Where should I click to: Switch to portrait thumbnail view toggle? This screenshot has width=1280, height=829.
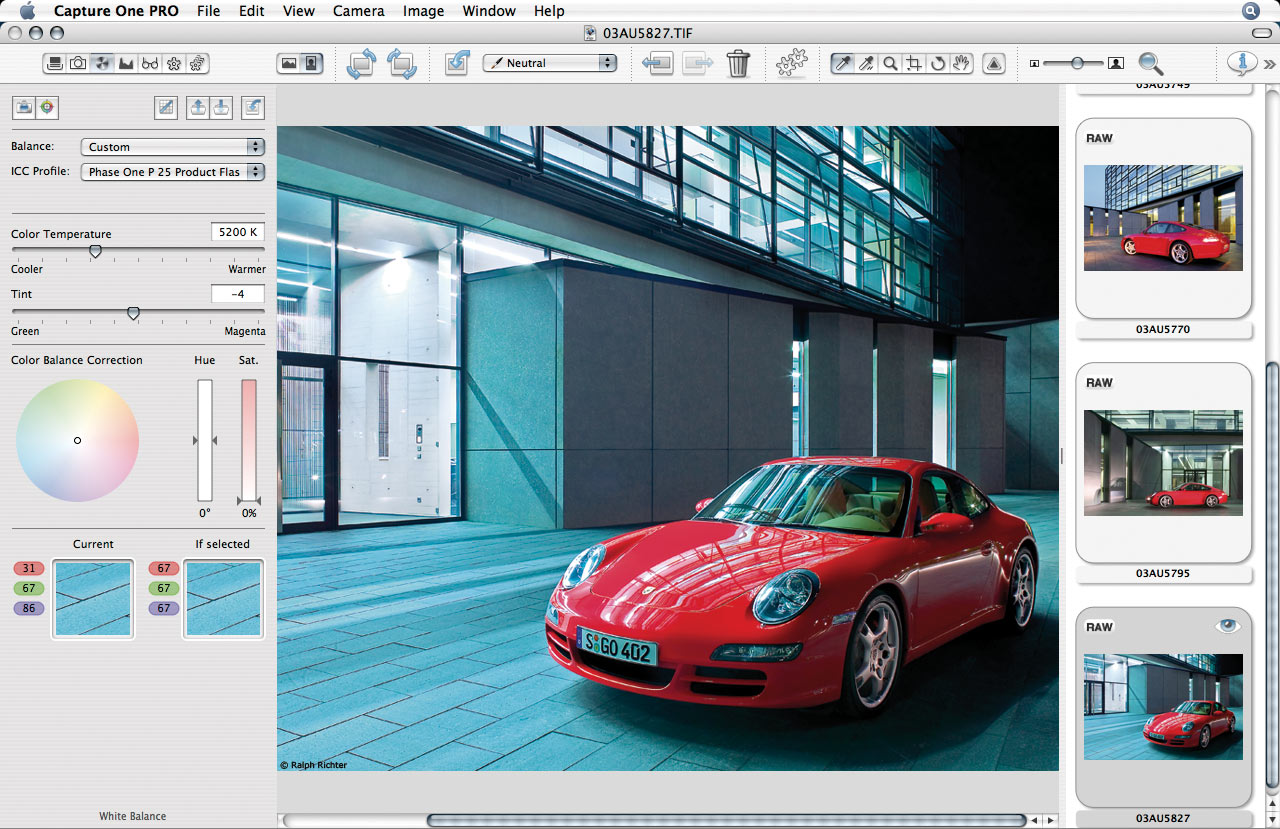[x=312, y=63]
